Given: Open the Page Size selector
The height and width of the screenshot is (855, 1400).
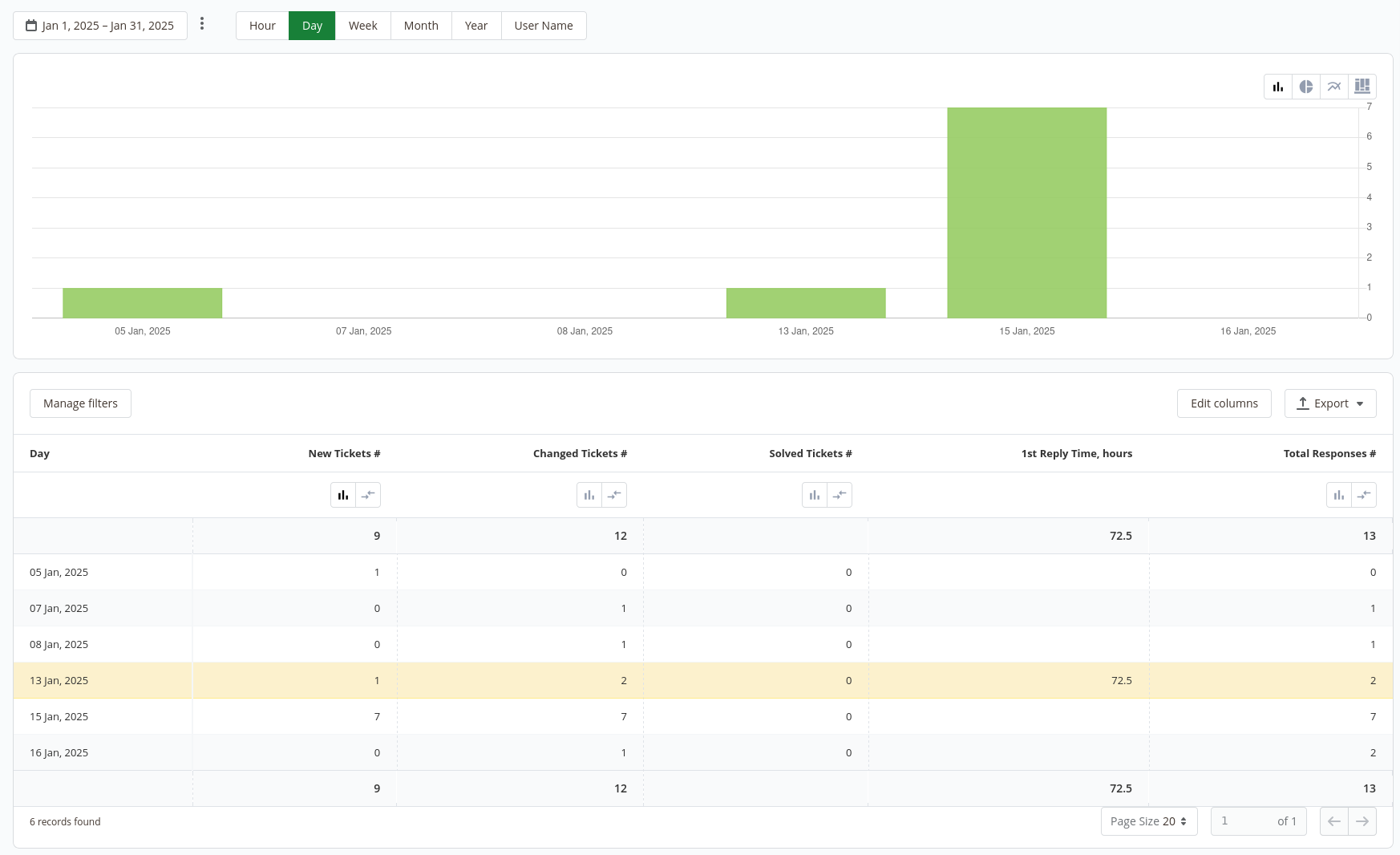Looking at the screenshot, I should [x=1148, y=821].
